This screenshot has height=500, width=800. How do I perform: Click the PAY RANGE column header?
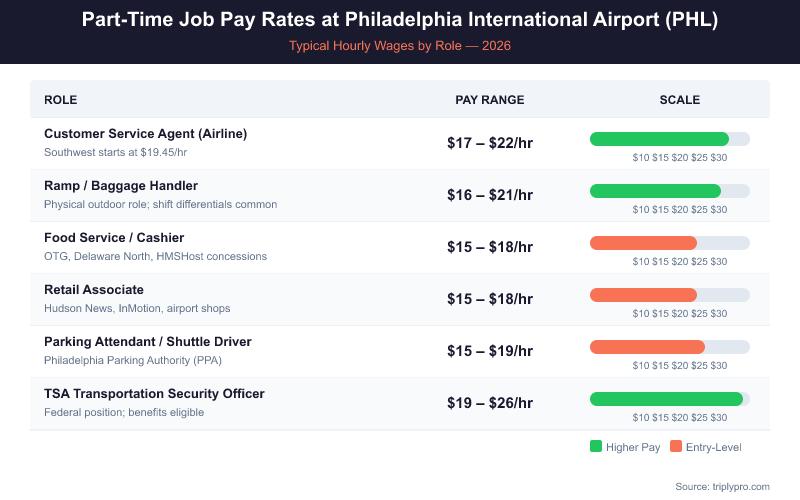click(490, 100)
